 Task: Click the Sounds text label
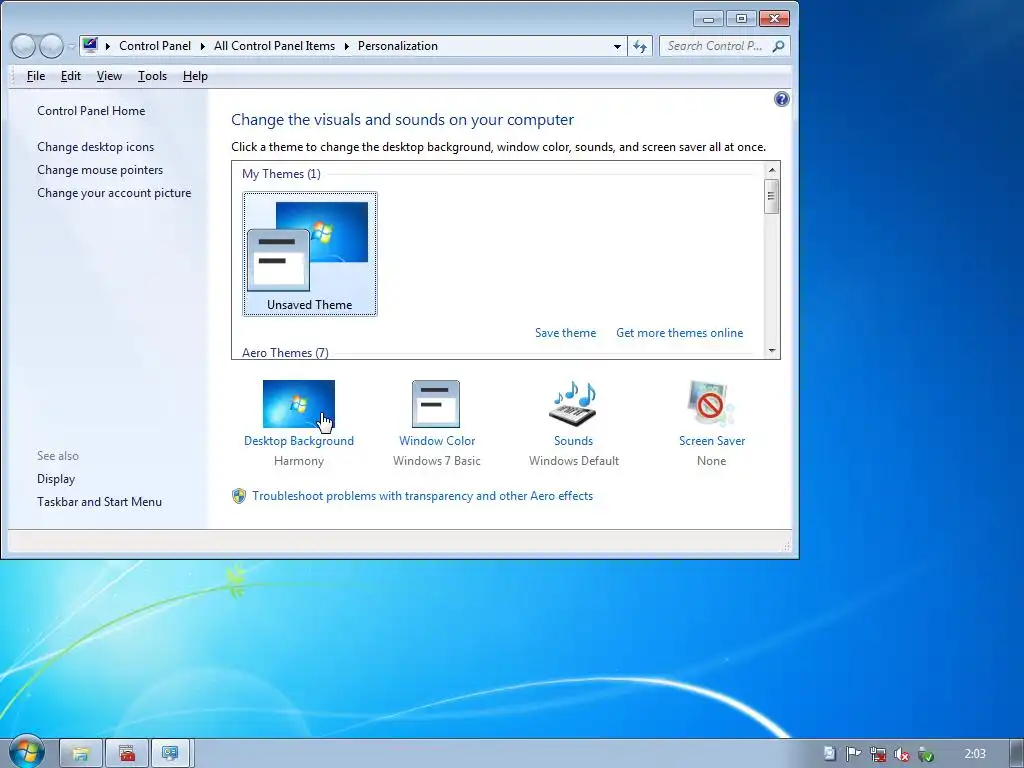pyautogui.click(x=573, y=441)
